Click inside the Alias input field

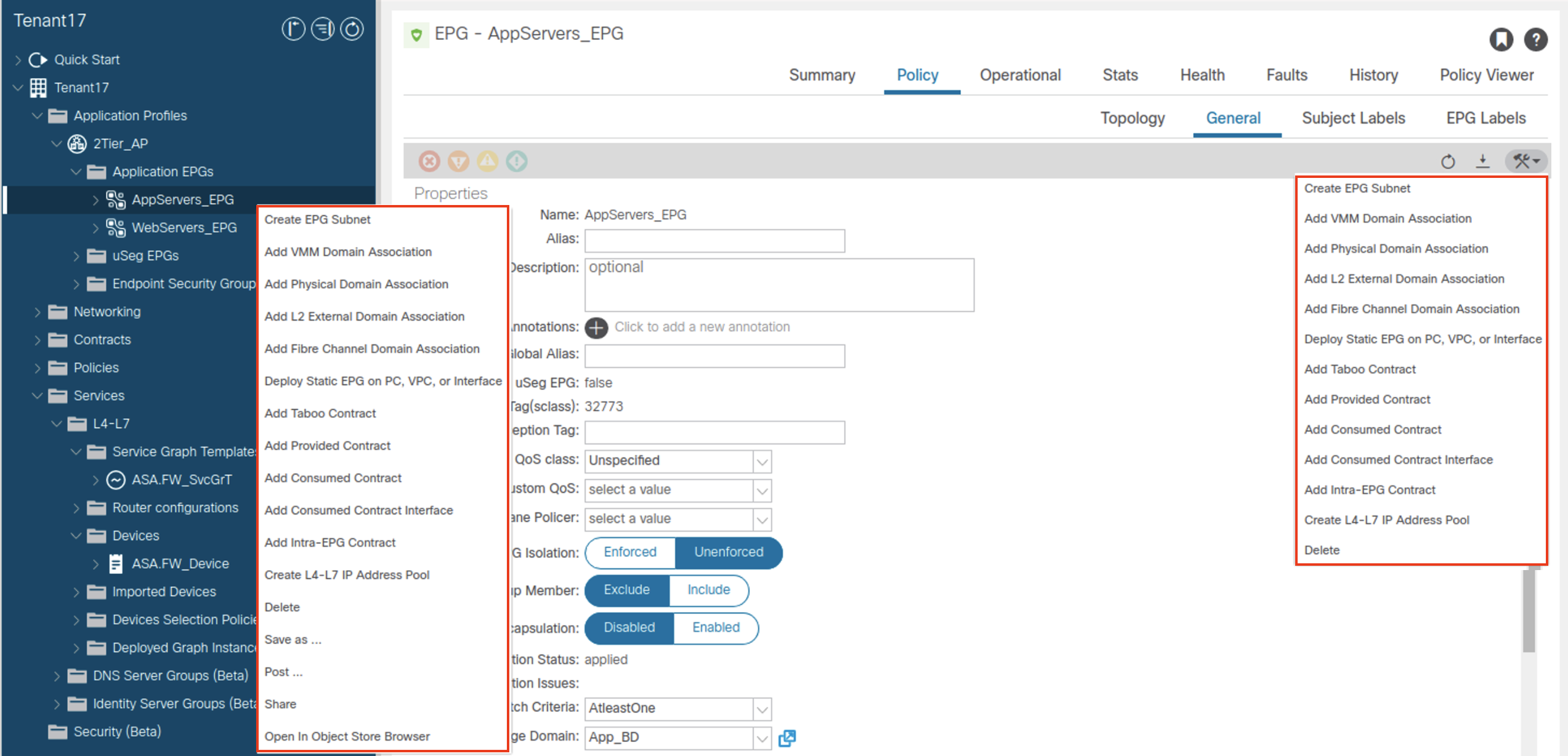(x=714, y=240)
